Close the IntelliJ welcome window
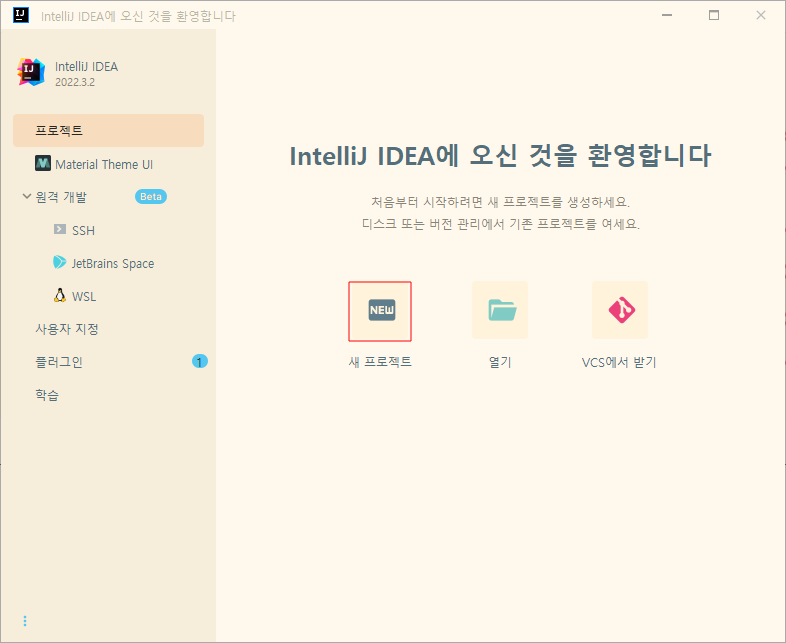786x643 pixels. click(x=761, y=15)
